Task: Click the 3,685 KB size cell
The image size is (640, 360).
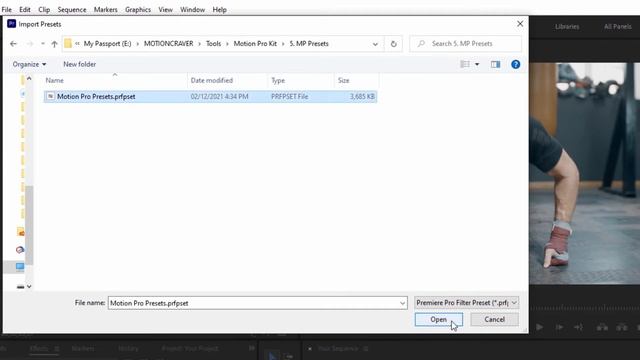Action: [x=362, y=97]
